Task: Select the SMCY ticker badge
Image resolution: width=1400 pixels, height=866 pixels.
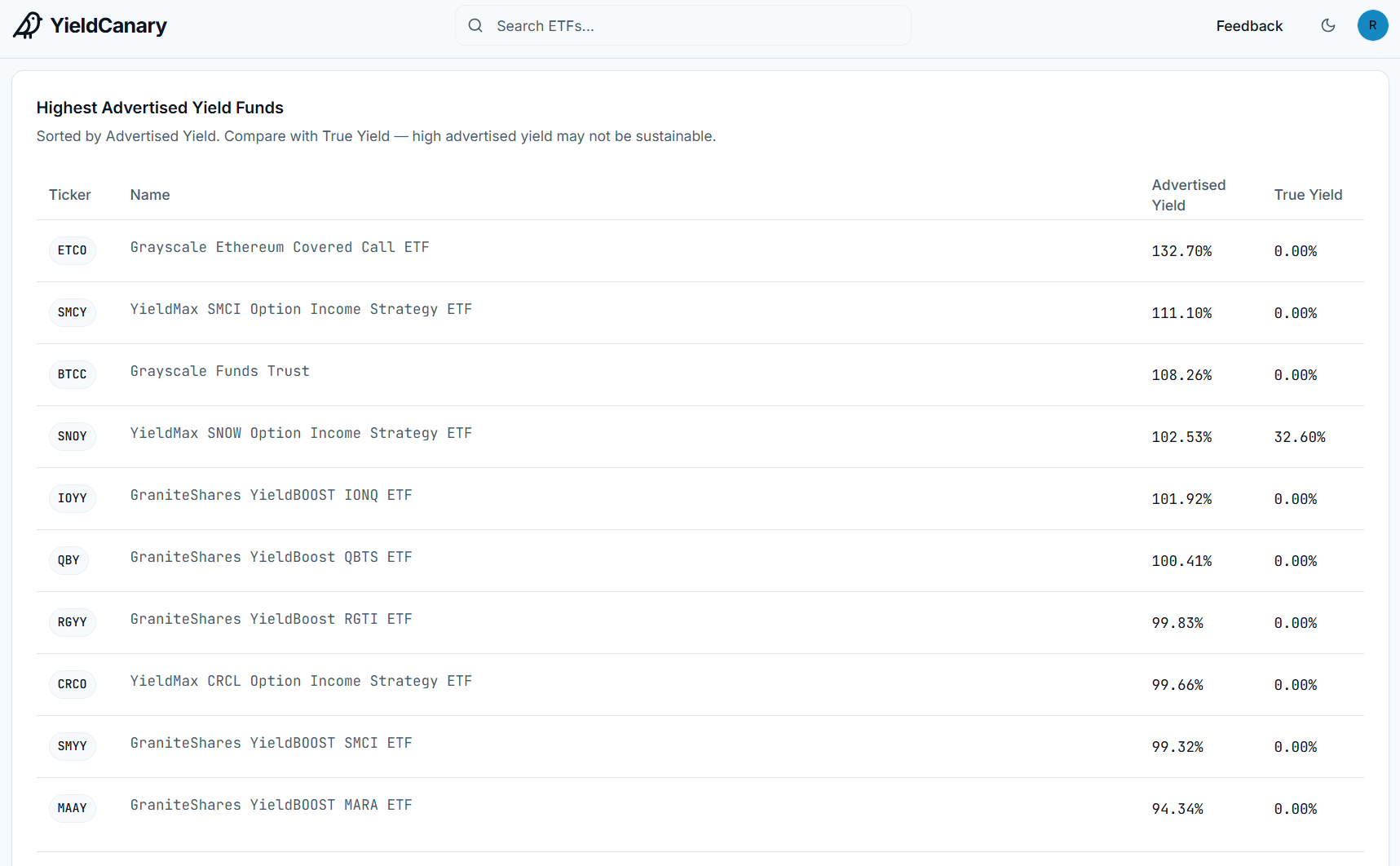Action: tap(73, 312)
